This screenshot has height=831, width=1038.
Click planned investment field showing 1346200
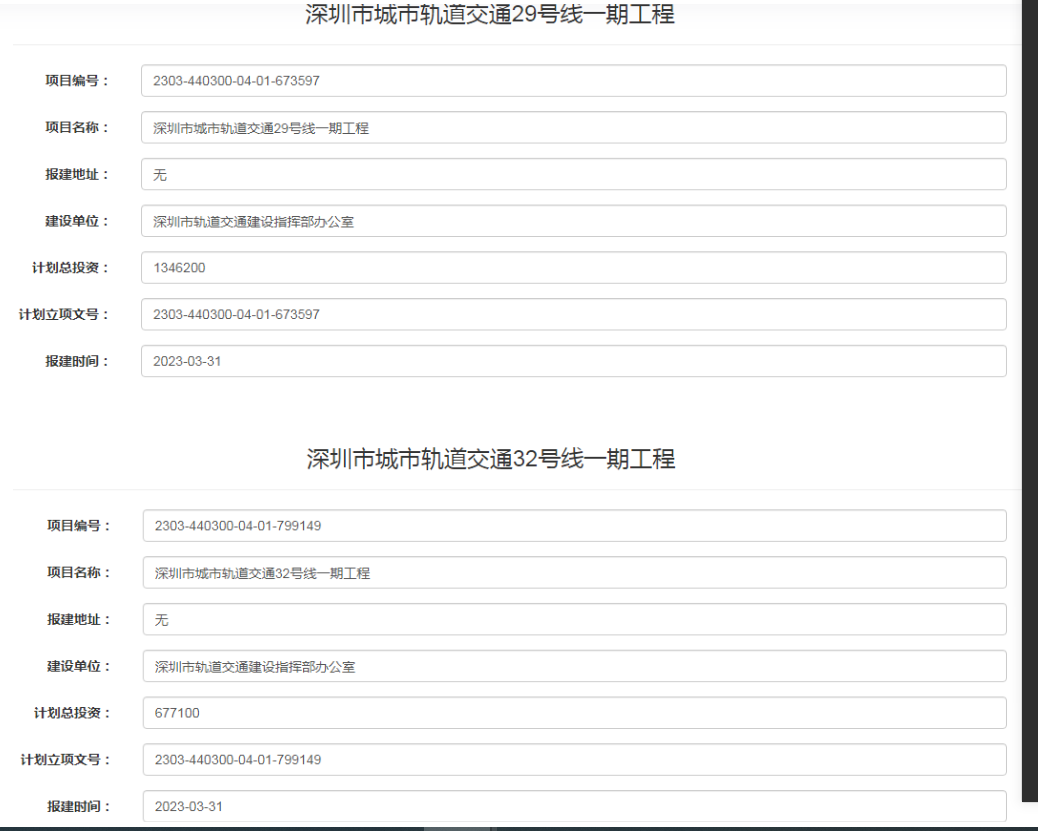tap(573, 268)
